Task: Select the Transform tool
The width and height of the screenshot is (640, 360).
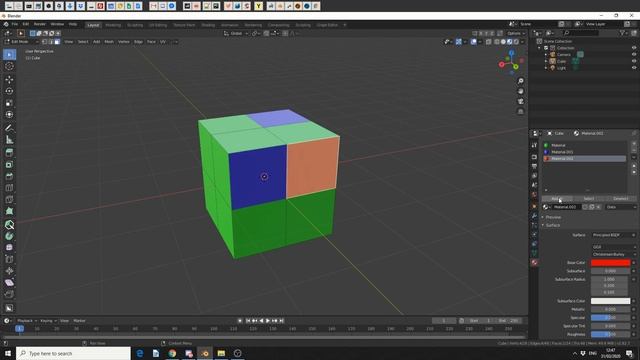Action: [x=9, y=115]
